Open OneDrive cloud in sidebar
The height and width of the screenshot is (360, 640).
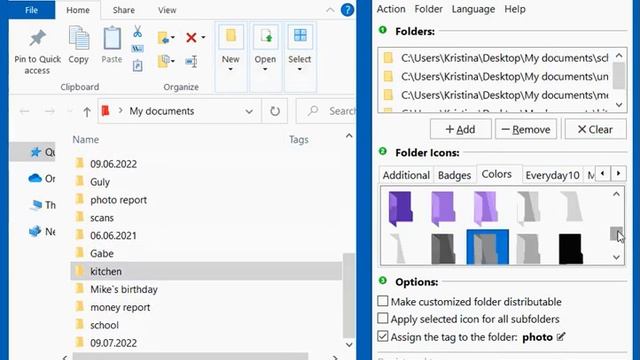(x=35, y=178)
